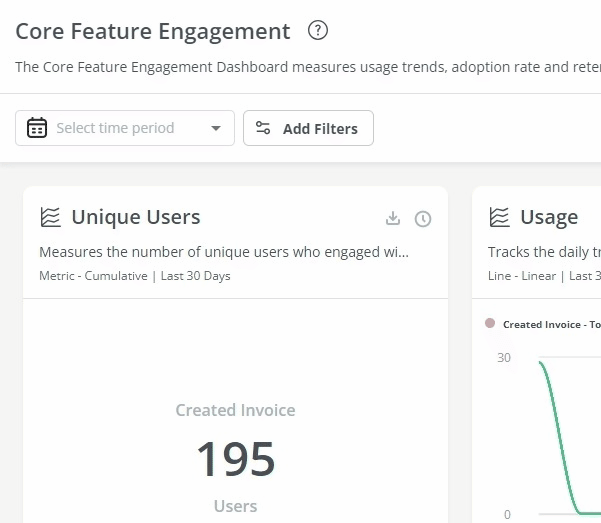Open the clock icon on Unique Users card
Viewport: 601px width, 523px height.
[x=423, y=219]
